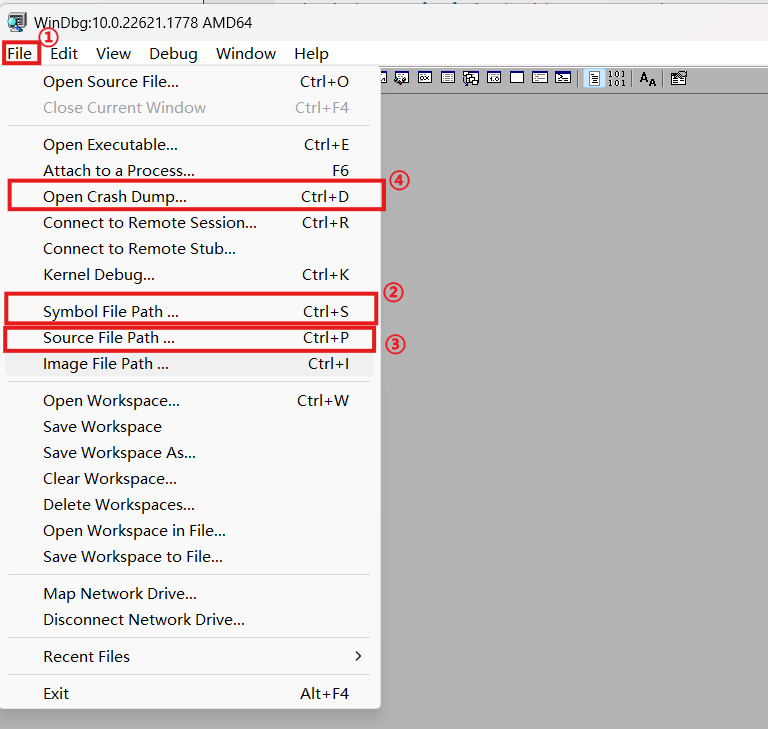Choose Open Workspace in File...
Image resolution: width=768 pixels, height=729 pixels.
(x=190, y=531)
